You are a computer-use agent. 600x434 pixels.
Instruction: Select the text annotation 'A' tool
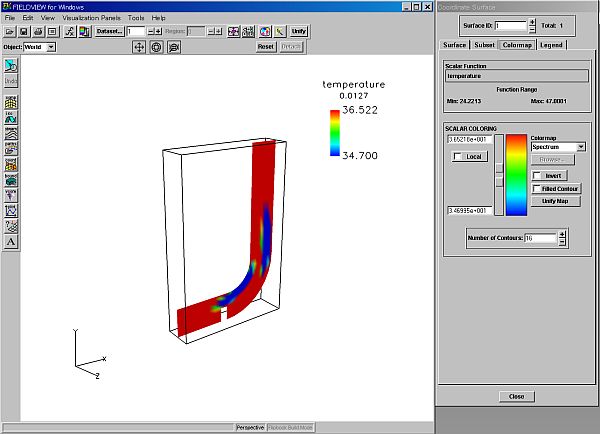[x=11, y=241]
